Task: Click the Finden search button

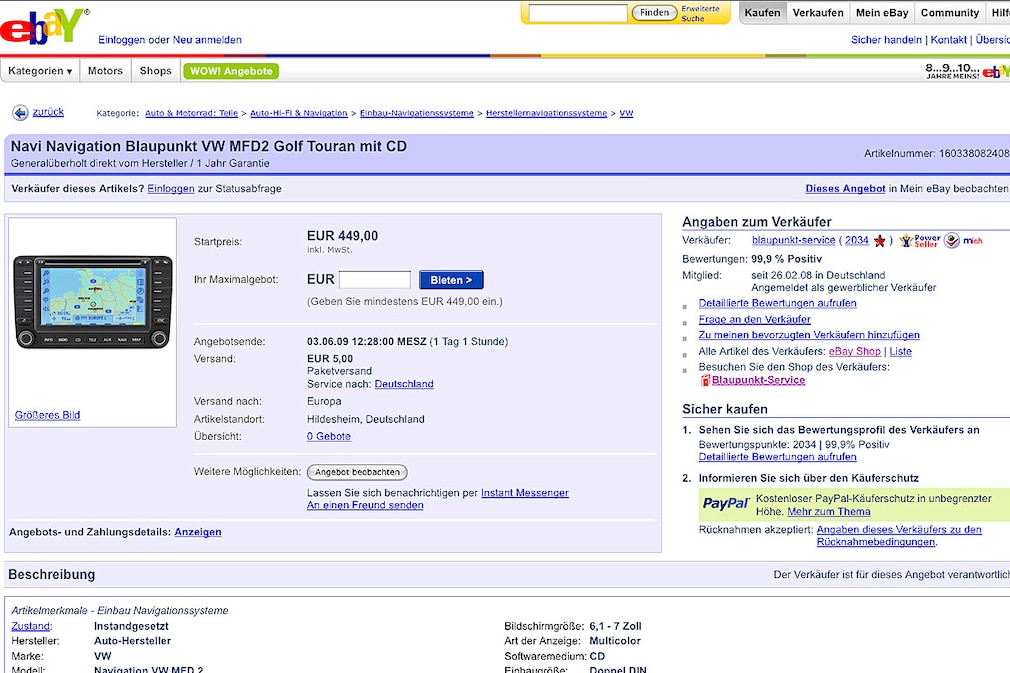Action: 654,13
